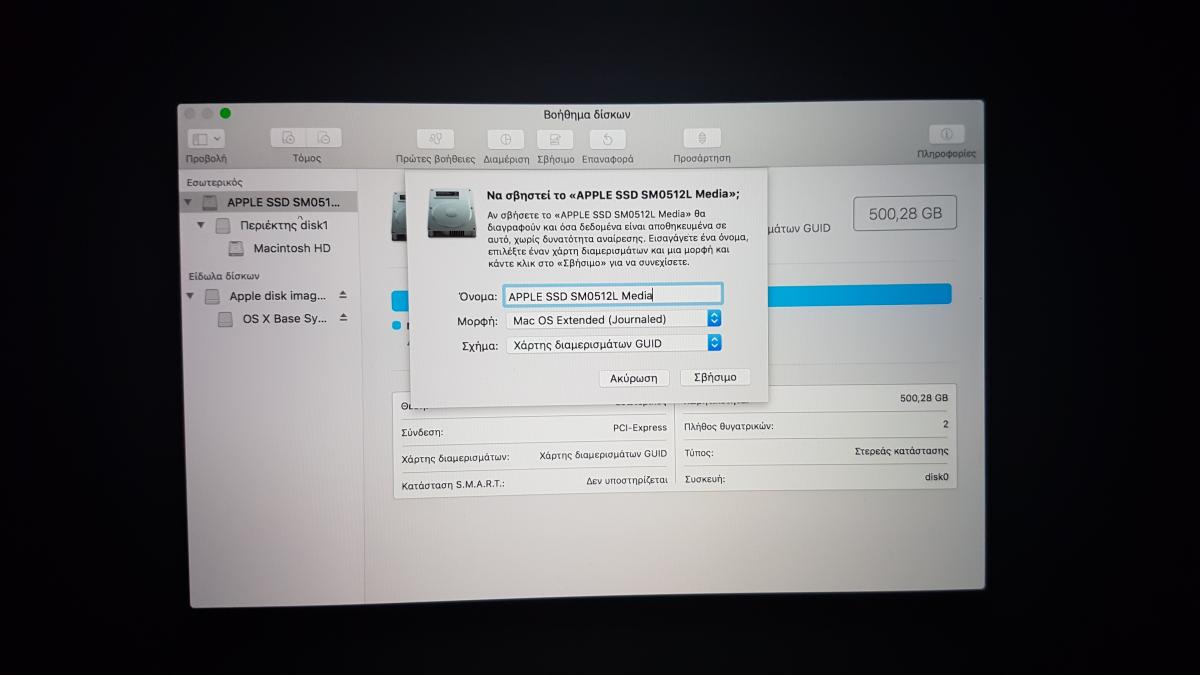Click Περιέκτης disk1 container icon
The width and height of the screenshot is (1200, 675).
pyautogui.click(x=223, y=226)
